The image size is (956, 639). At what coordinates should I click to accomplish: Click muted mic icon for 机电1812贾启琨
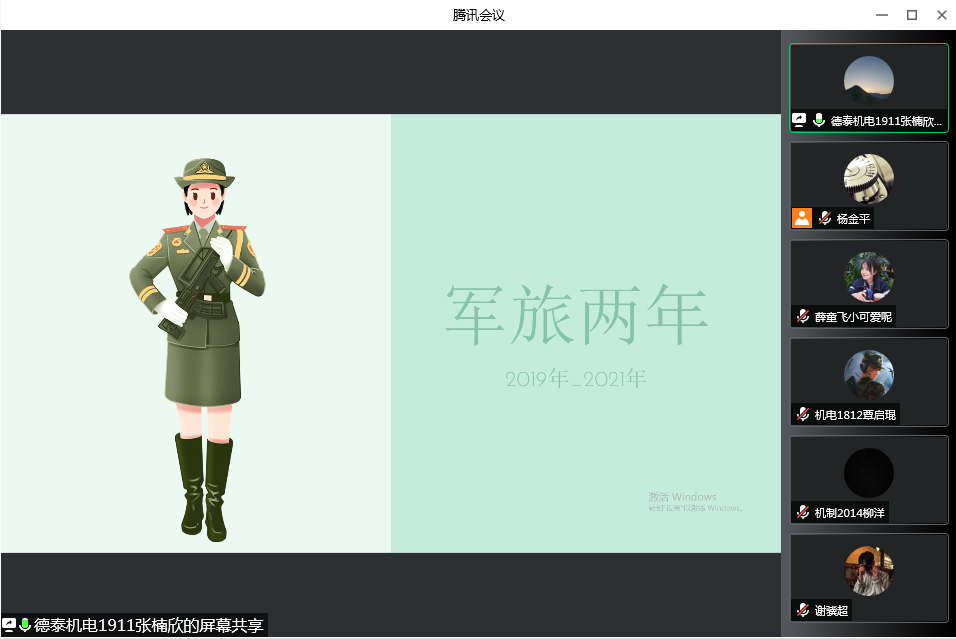(802, 414)
